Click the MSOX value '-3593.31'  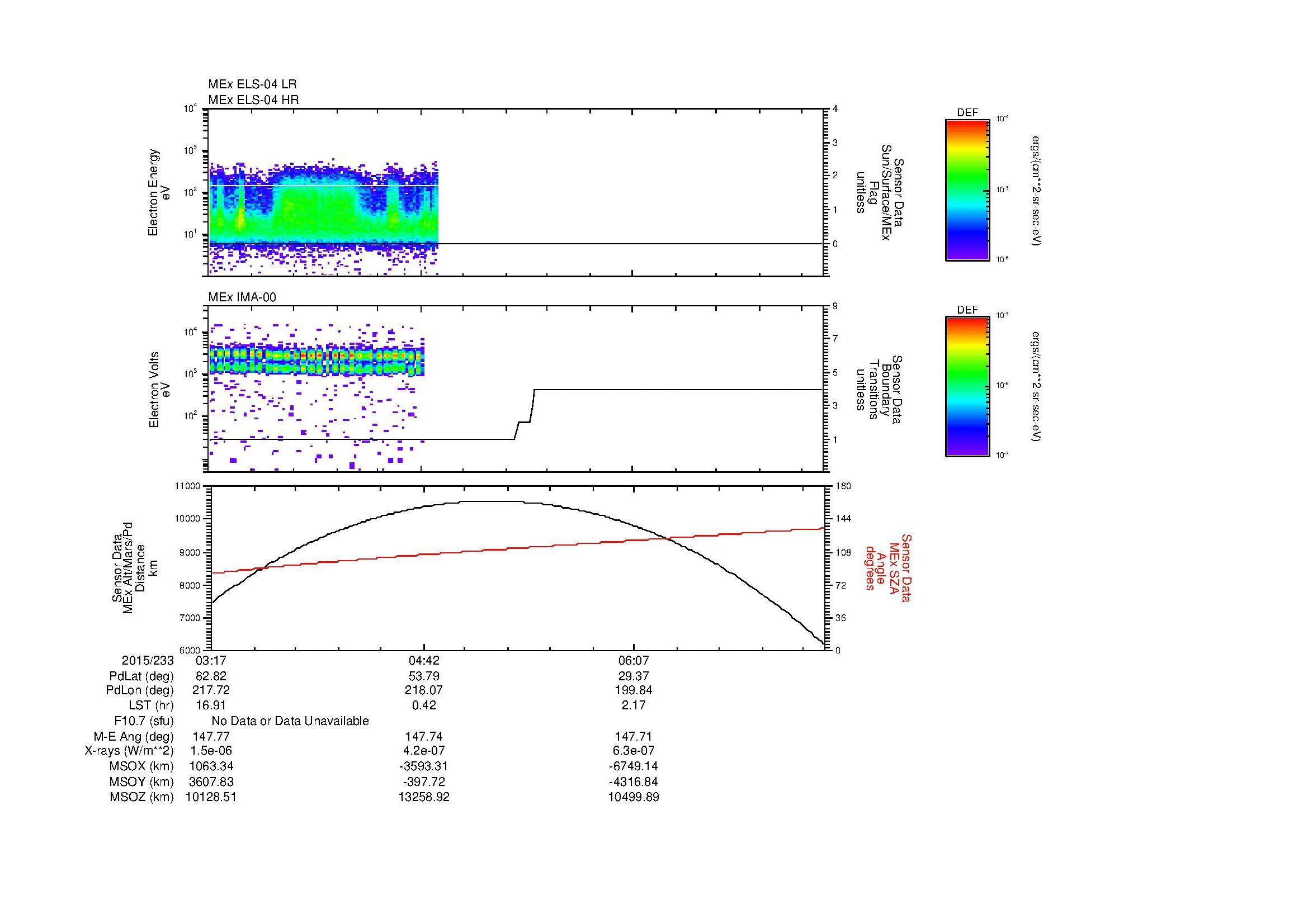[x=424, y=766]
